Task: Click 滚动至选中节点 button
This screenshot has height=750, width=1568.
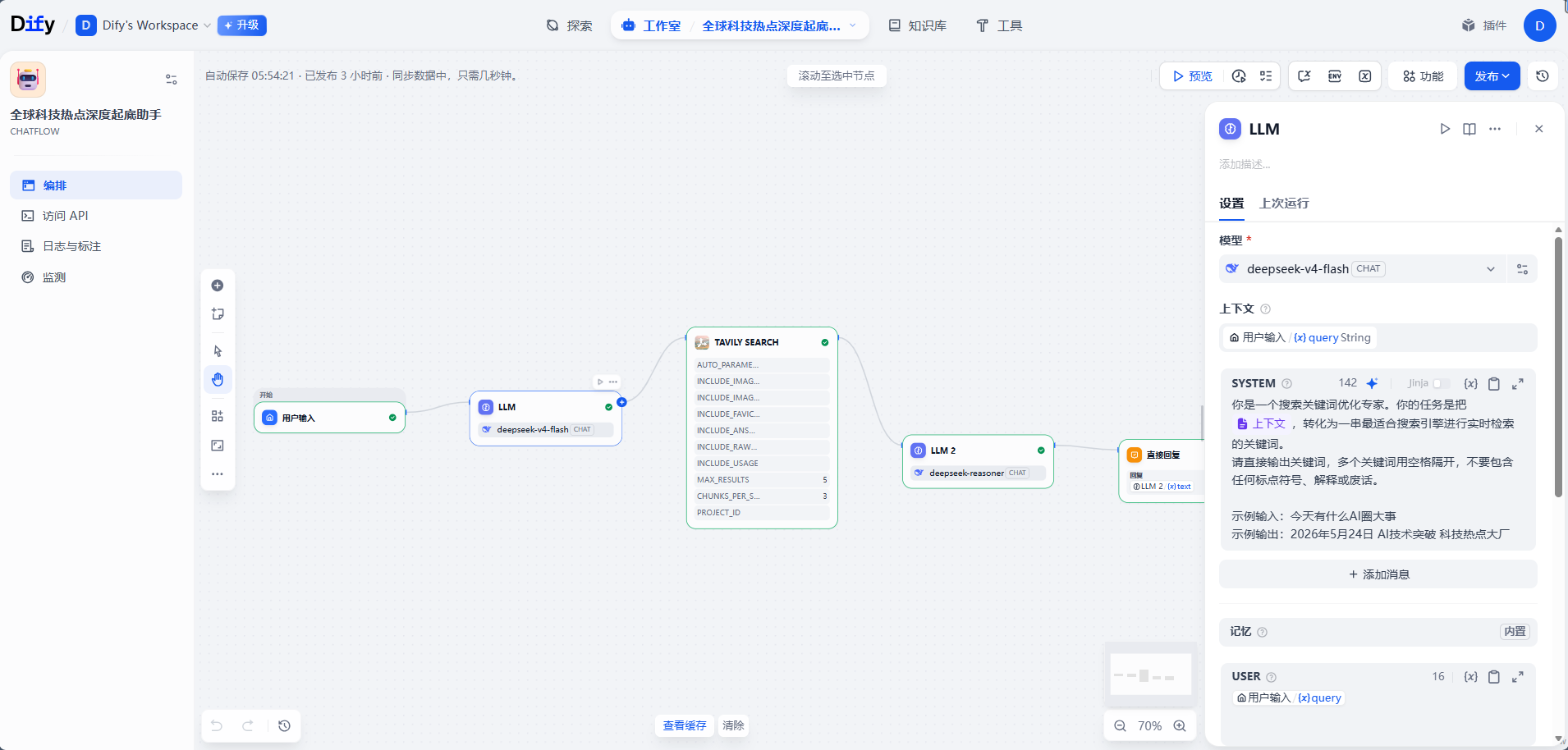Action: coord(837,75)
